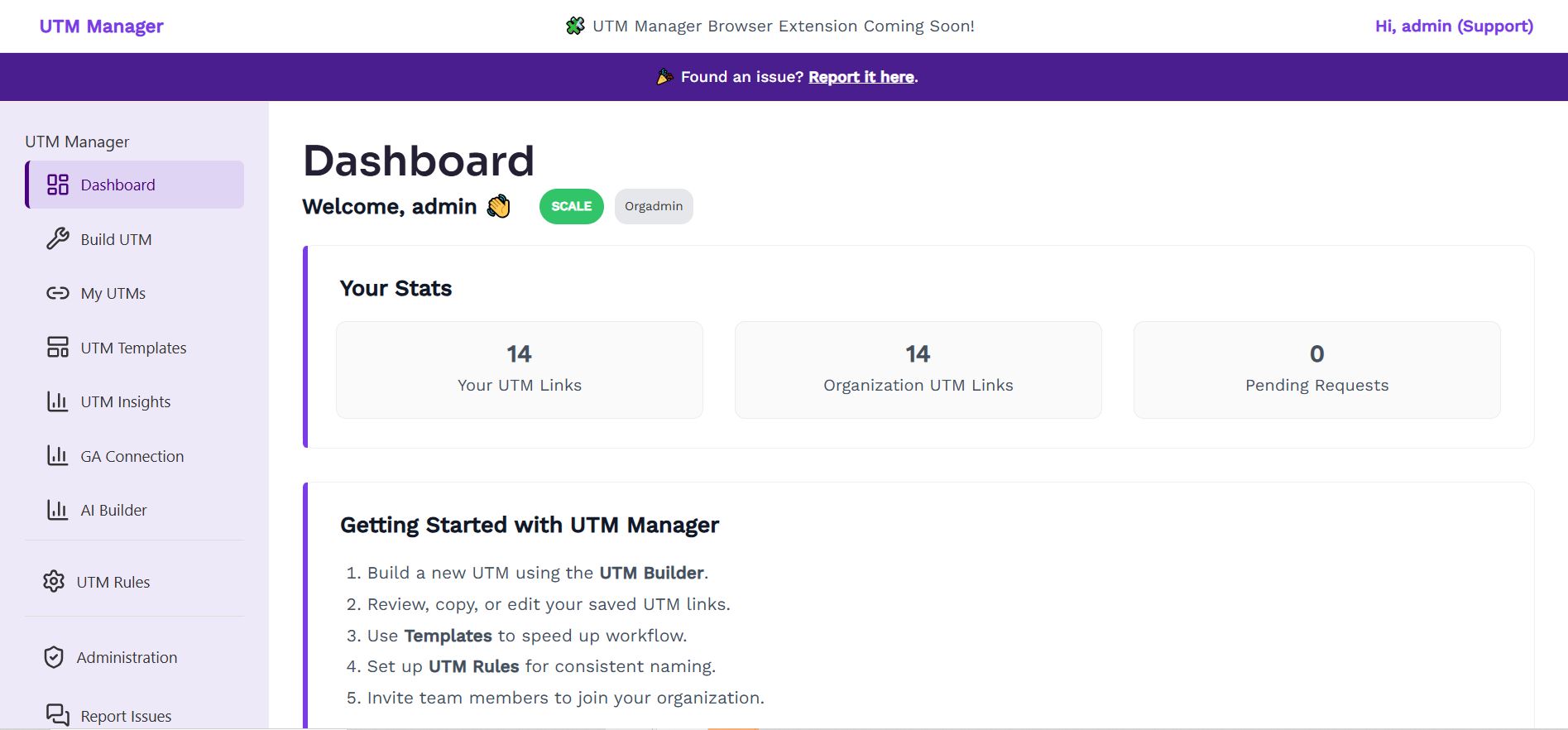Click the GA Connection bar chart icon
Screen dimensions: 1568x730
pos(56,456)
